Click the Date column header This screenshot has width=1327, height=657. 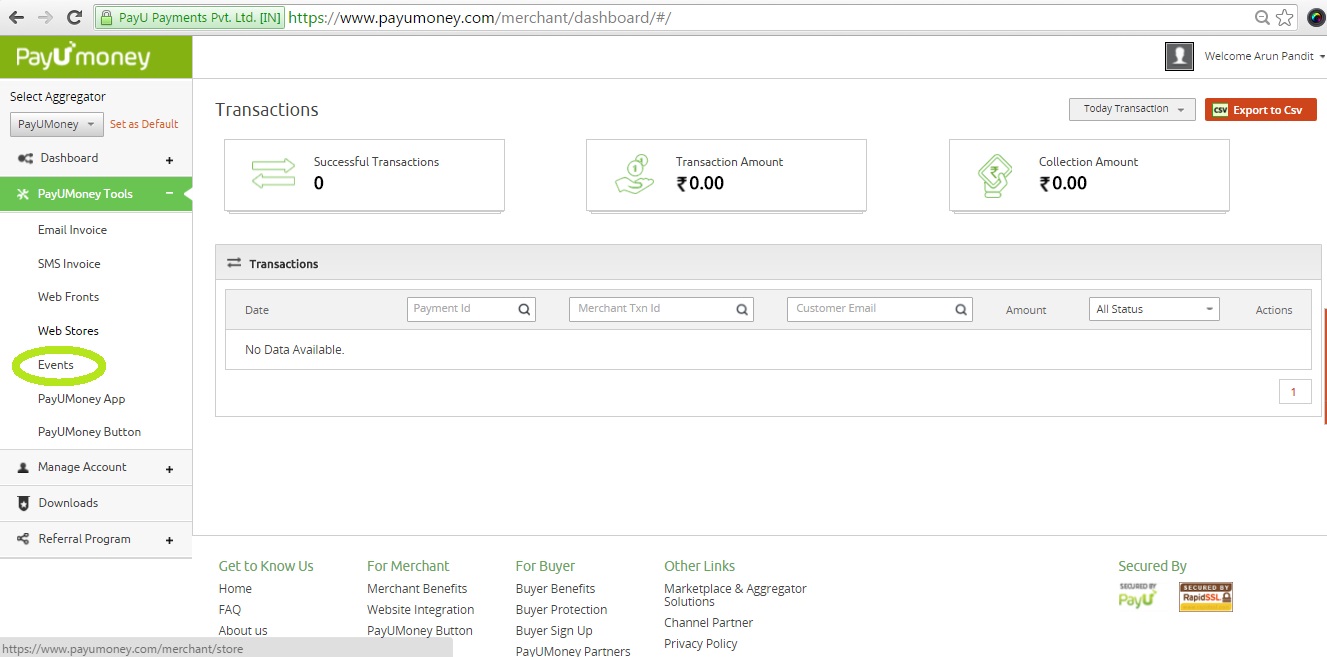pos(257,310)
